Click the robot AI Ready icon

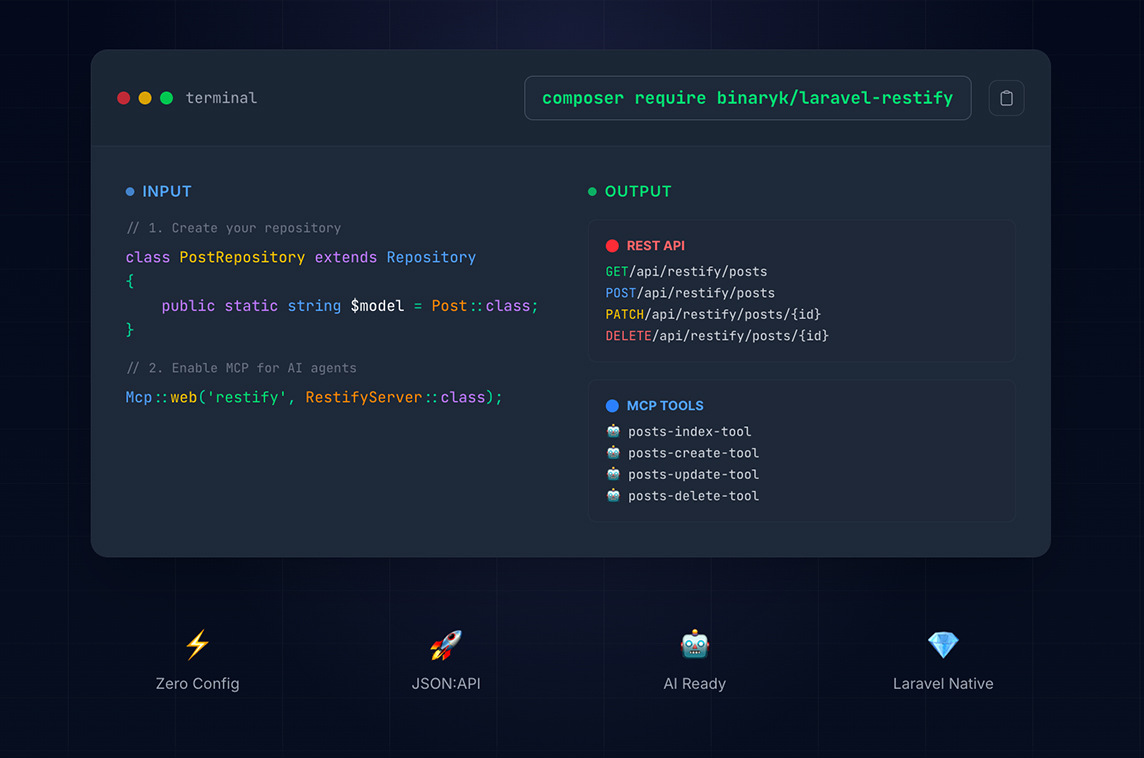pos(694,644)
